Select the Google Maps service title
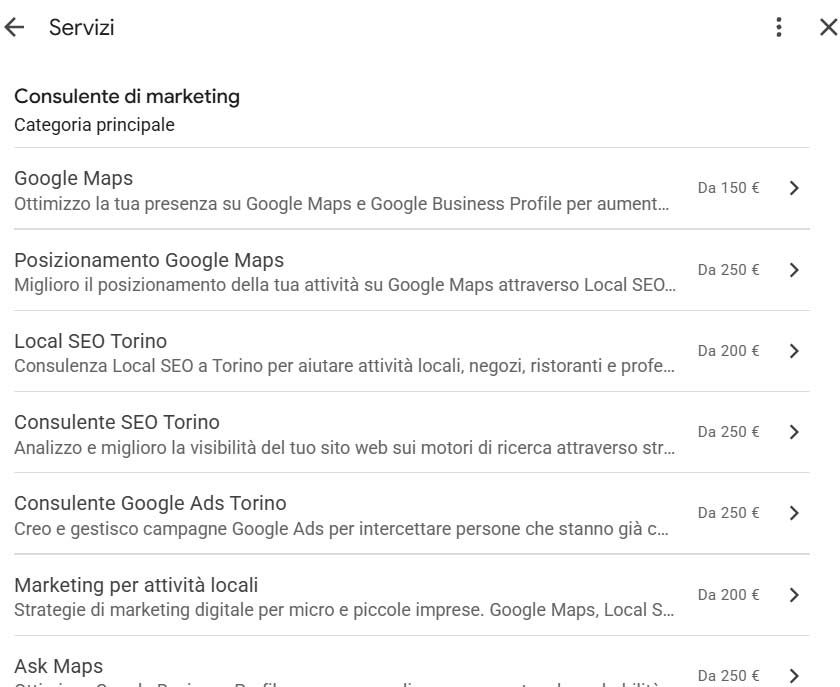This screenshot has width=840, height=687. point(73,178)
